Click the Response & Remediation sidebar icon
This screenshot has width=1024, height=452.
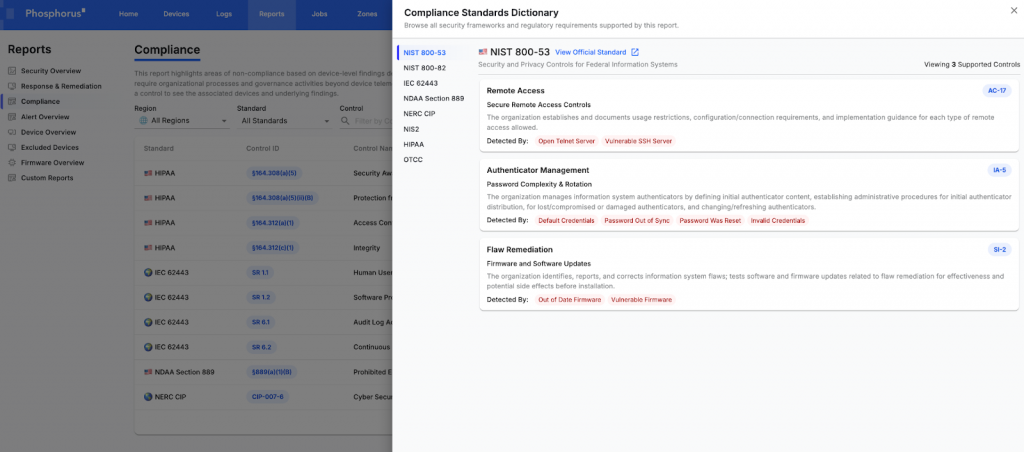coord(12,86)
